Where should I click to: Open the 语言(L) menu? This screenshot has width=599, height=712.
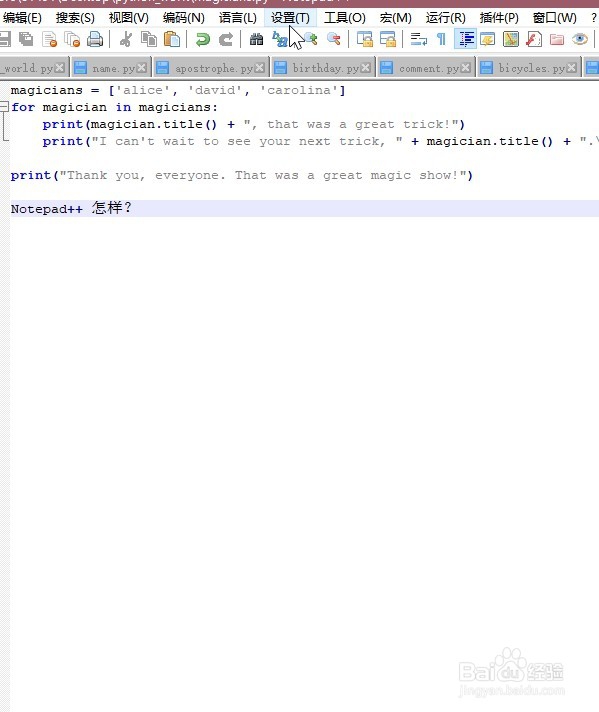tap(238, 18)
